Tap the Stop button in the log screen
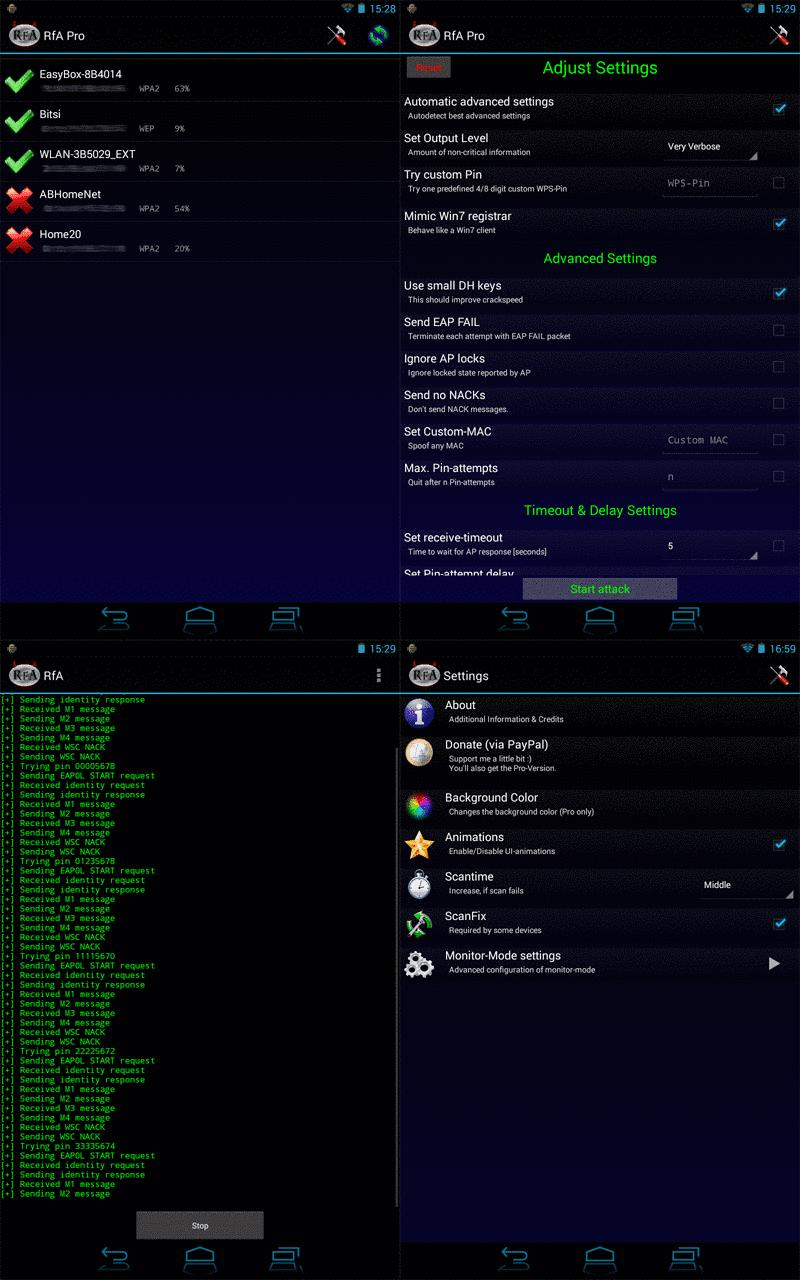Viewport: 800px width, 1280px height. click(200, 1225)
